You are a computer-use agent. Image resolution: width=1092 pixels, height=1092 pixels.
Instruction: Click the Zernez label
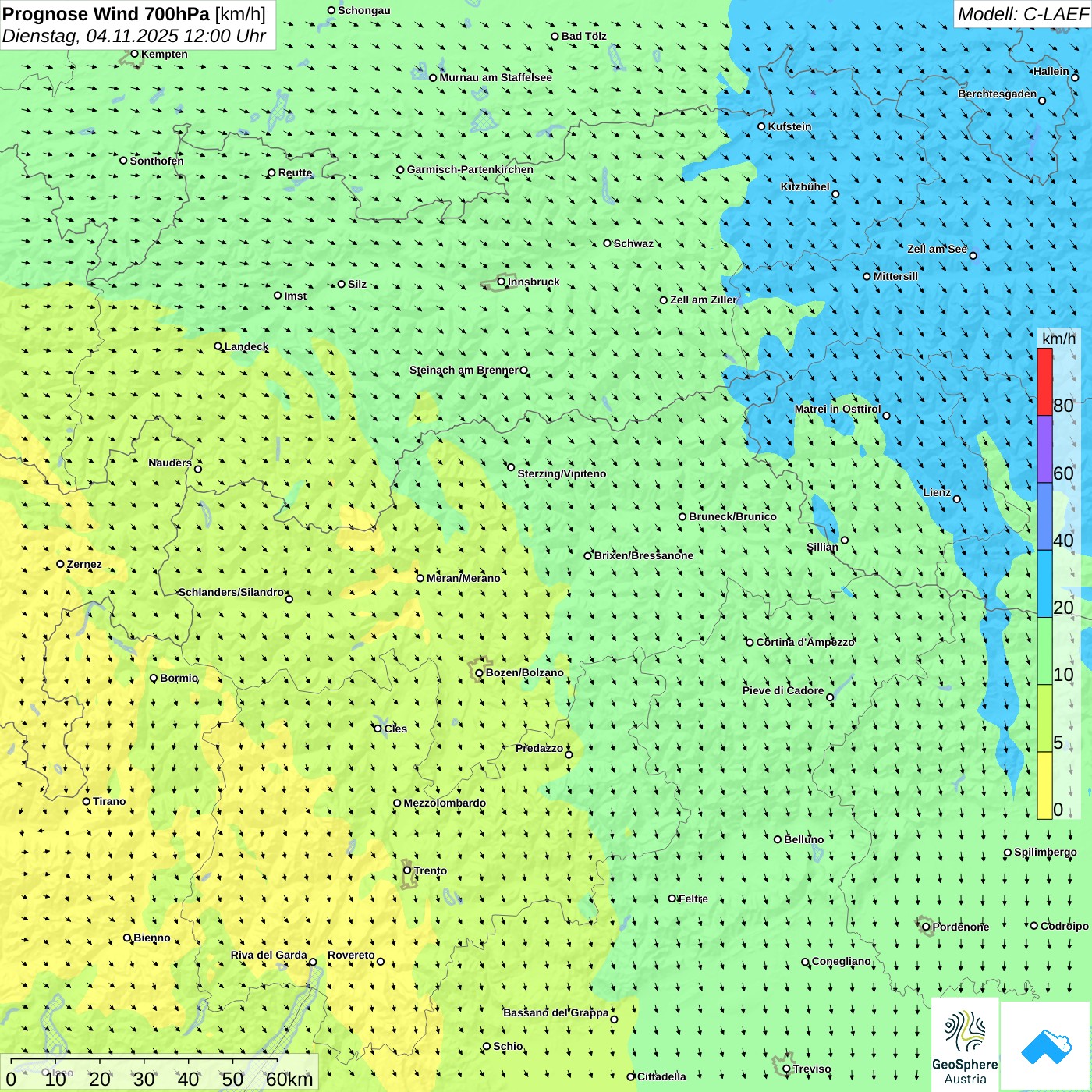(84, 564)
